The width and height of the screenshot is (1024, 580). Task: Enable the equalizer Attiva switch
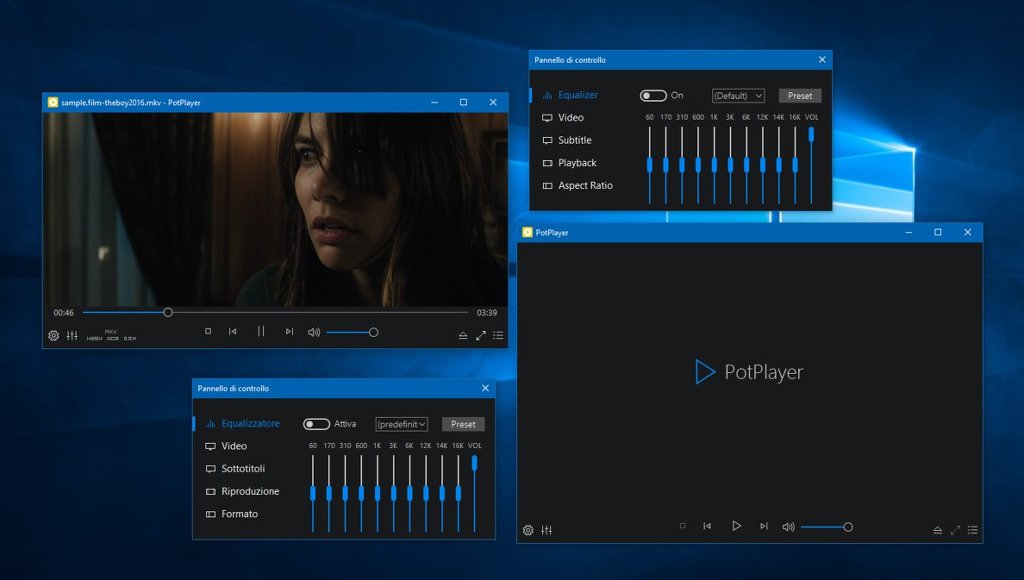(x=316, y=424)
